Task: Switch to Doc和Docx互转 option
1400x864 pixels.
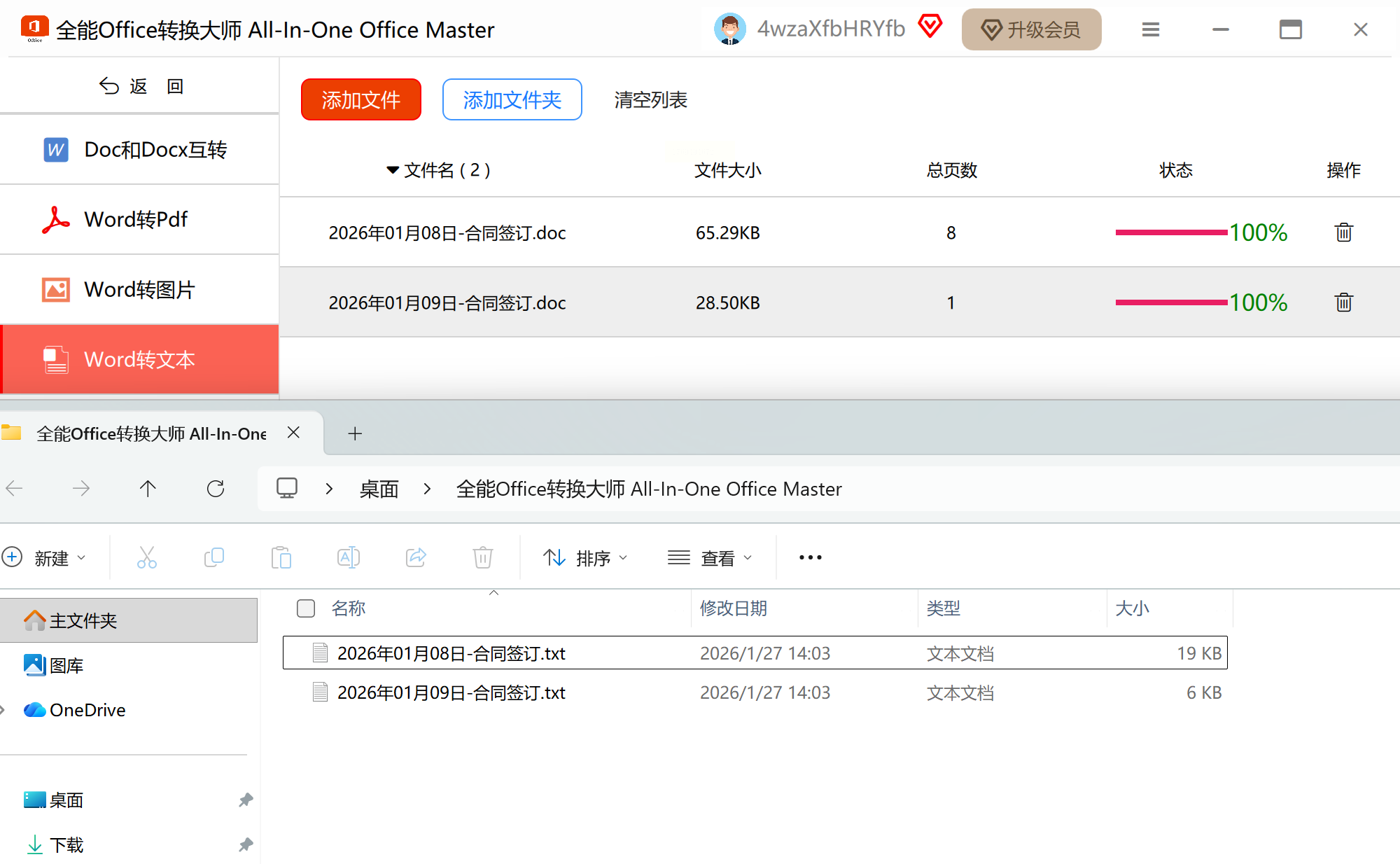Action: coord(155,150)
